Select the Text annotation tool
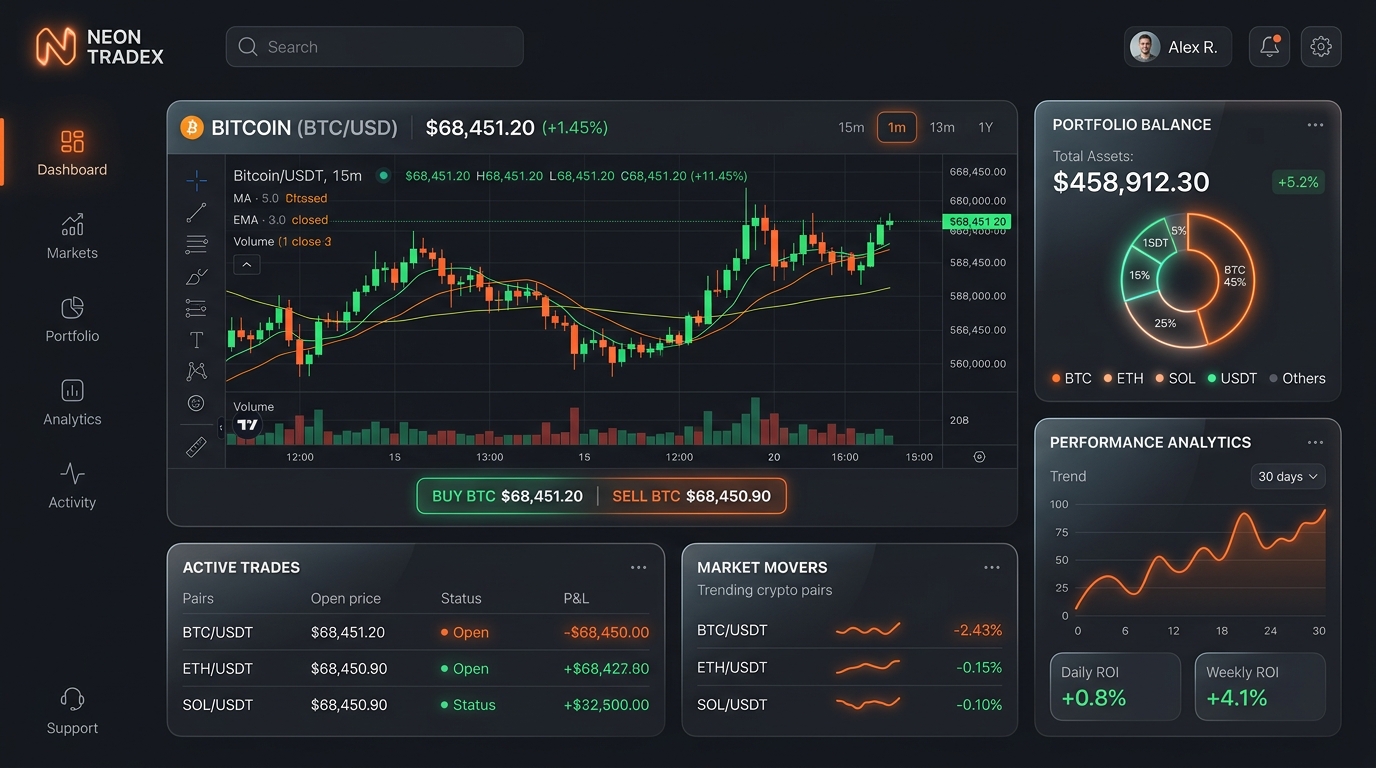The width and height of the screenshot is (1376, 768). point(196,340)
